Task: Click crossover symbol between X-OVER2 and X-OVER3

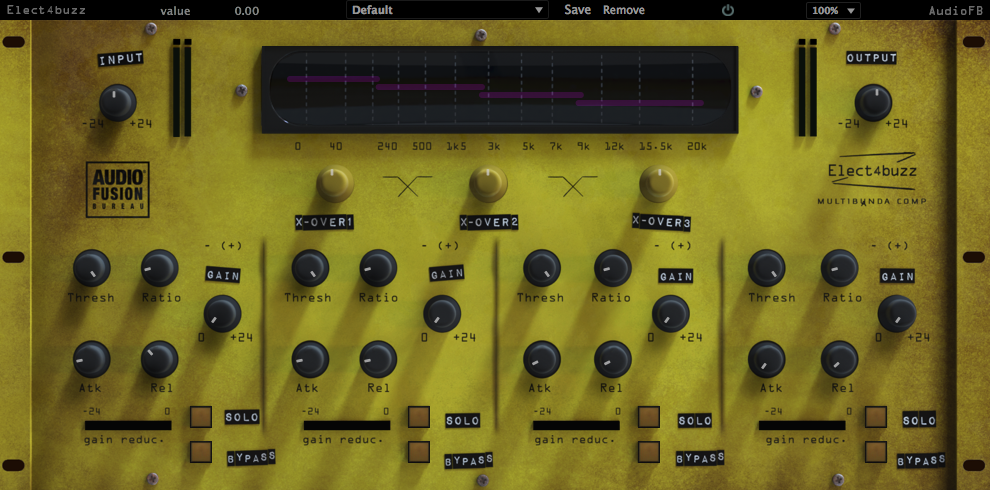Action: tap(573, 186)
